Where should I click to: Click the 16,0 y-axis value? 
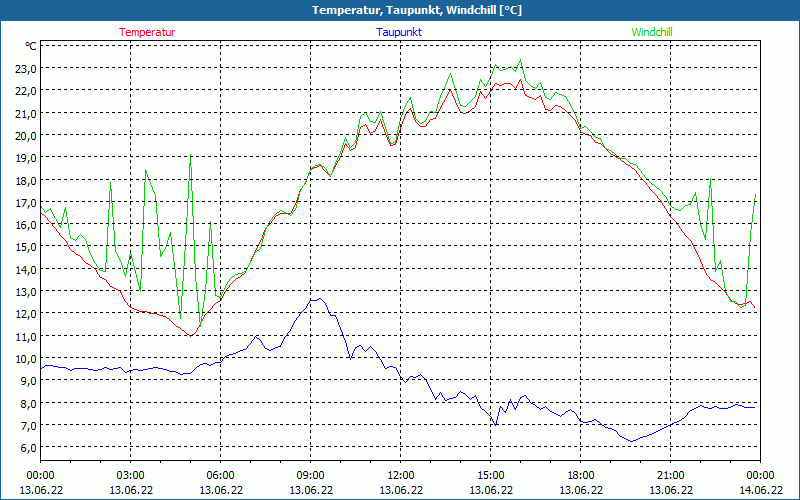tap(26, 224)
